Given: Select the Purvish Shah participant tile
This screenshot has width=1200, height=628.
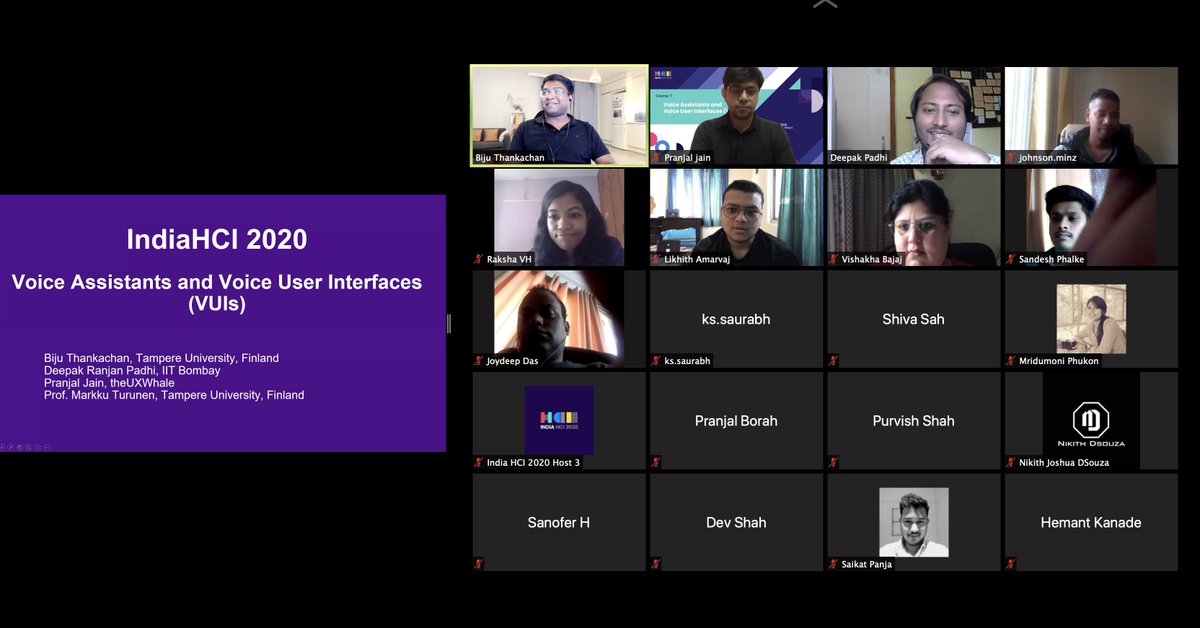Looking at the screenshot, I should pos(914,420).
